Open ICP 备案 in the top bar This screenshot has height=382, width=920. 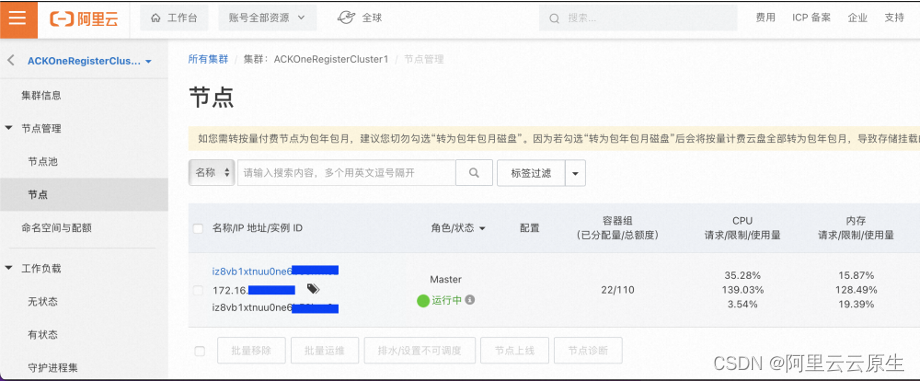(x=811, y=18)
